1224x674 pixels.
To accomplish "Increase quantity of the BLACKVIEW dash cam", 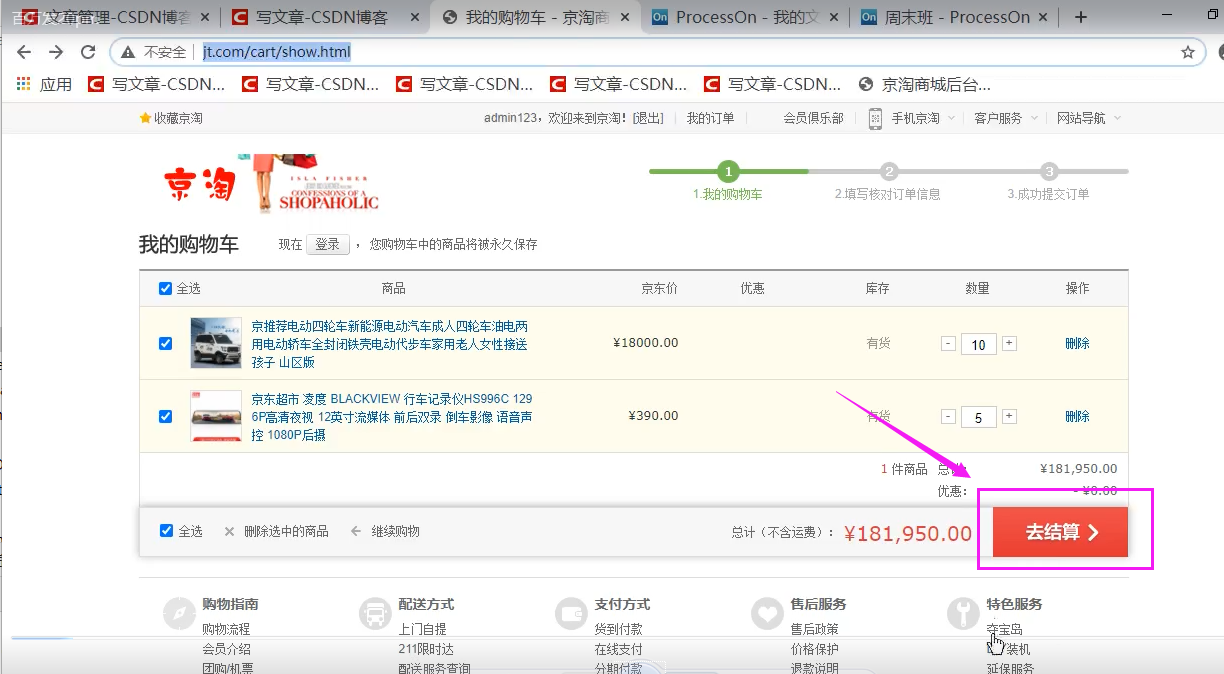I will point(1009,417).
